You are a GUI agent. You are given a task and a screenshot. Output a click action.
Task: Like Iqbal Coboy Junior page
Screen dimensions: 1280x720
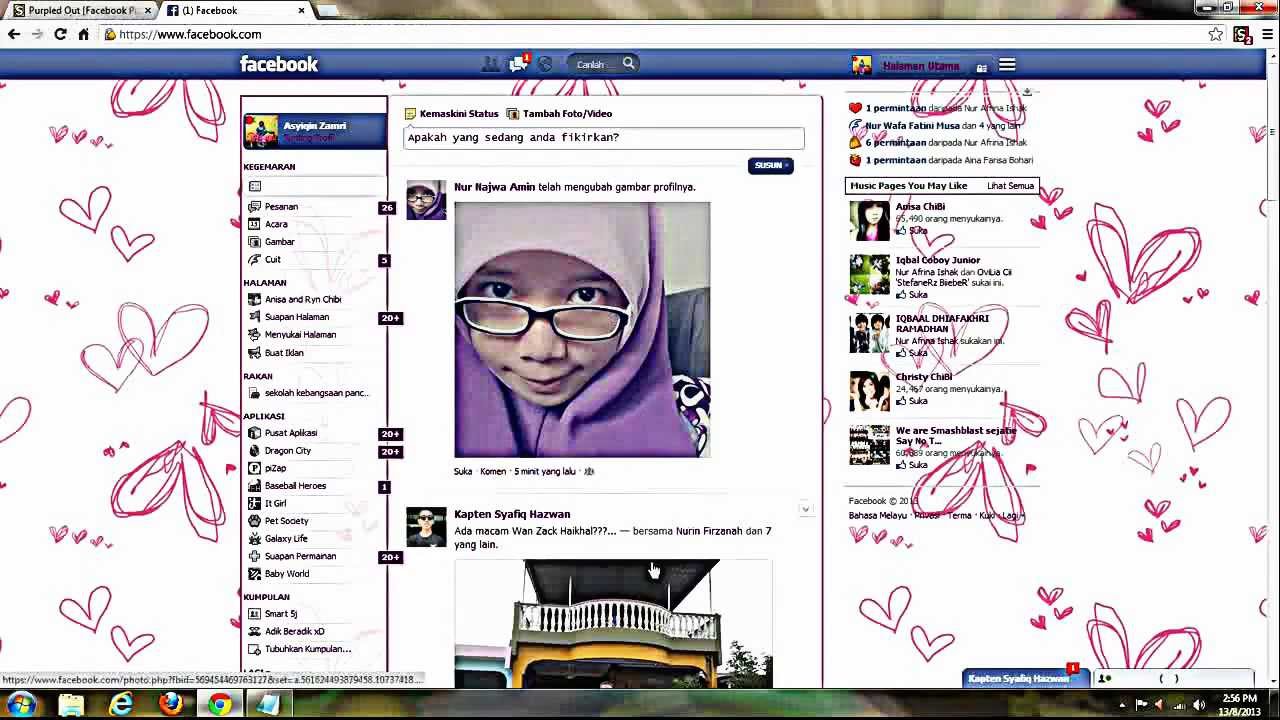[912, 295]
